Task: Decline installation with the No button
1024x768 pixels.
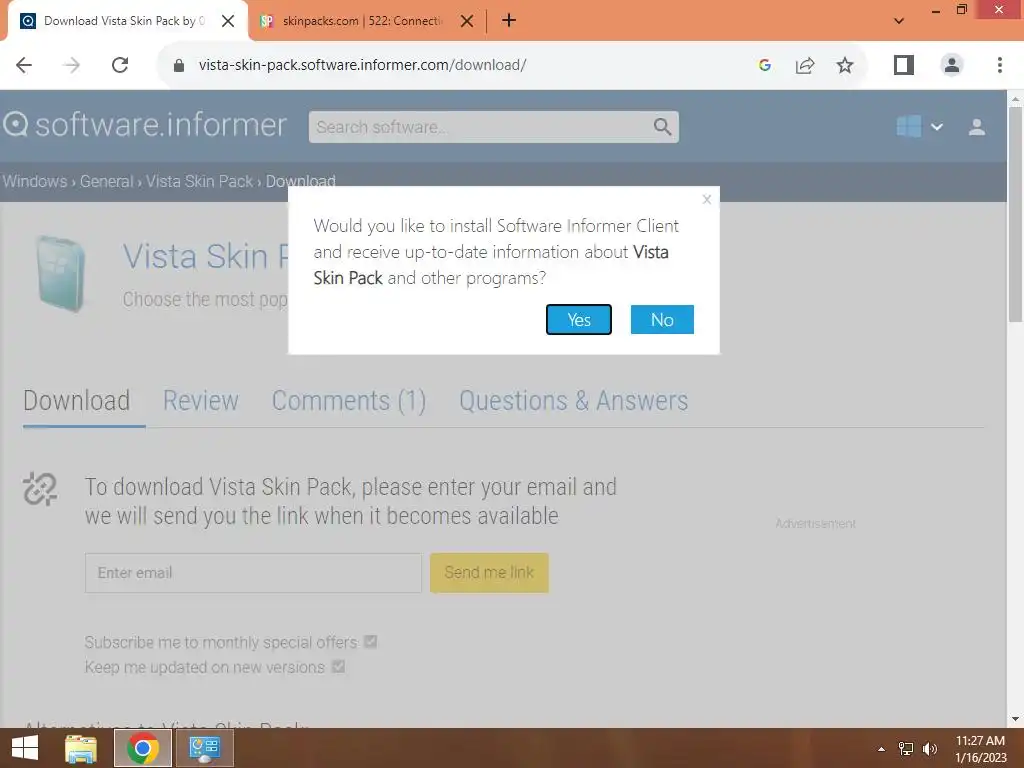Action: pyautogui.click(x=662, y=319)
